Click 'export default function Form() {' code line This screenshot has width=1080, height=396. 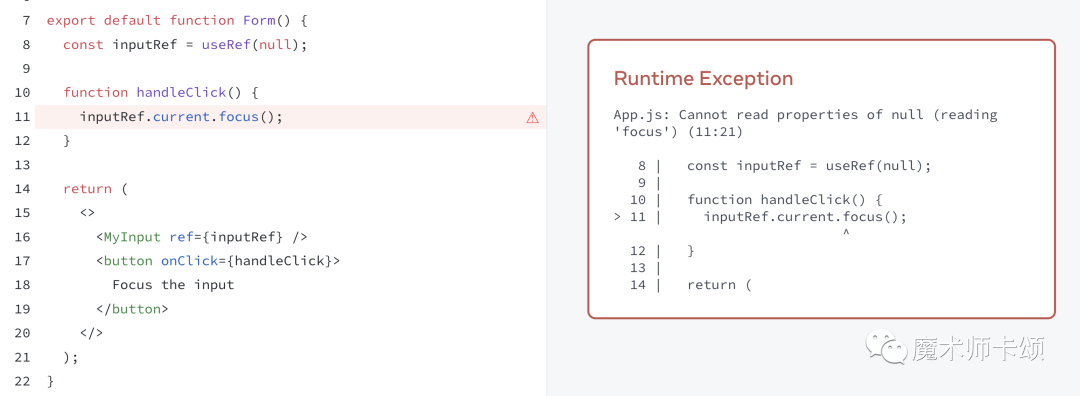point(177,21)
